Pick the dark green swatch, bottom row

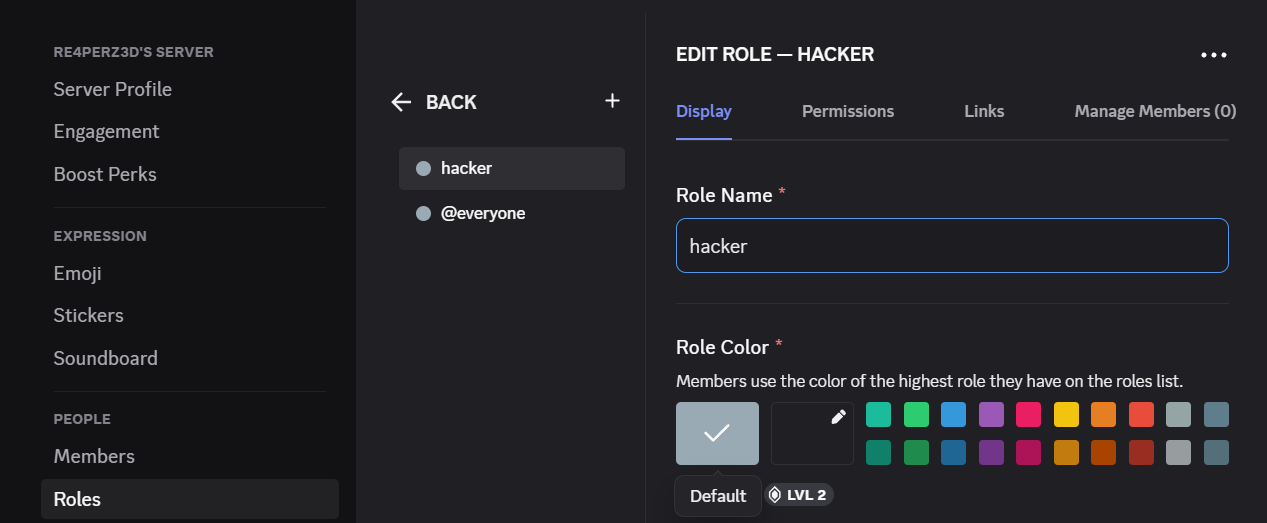(916, 452)
